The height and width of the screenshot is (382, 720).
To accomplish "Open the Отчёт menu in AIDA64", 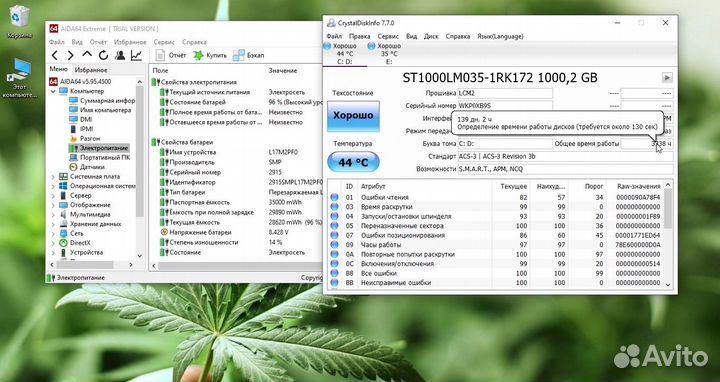I will (98, 42).
